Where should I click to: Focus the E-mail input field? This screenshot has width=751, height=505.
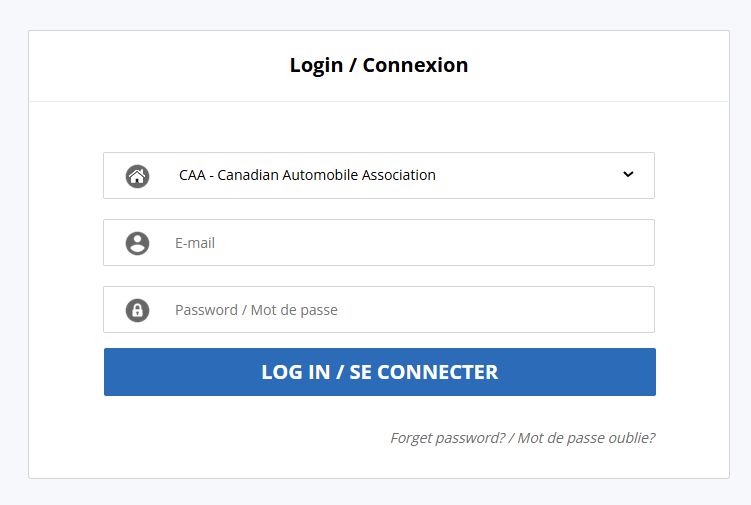[x=400, y=243]
